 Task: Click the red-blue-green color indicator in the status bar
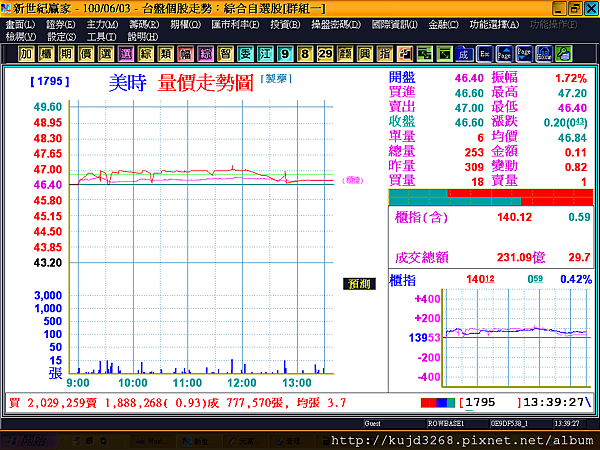(438, 403)
